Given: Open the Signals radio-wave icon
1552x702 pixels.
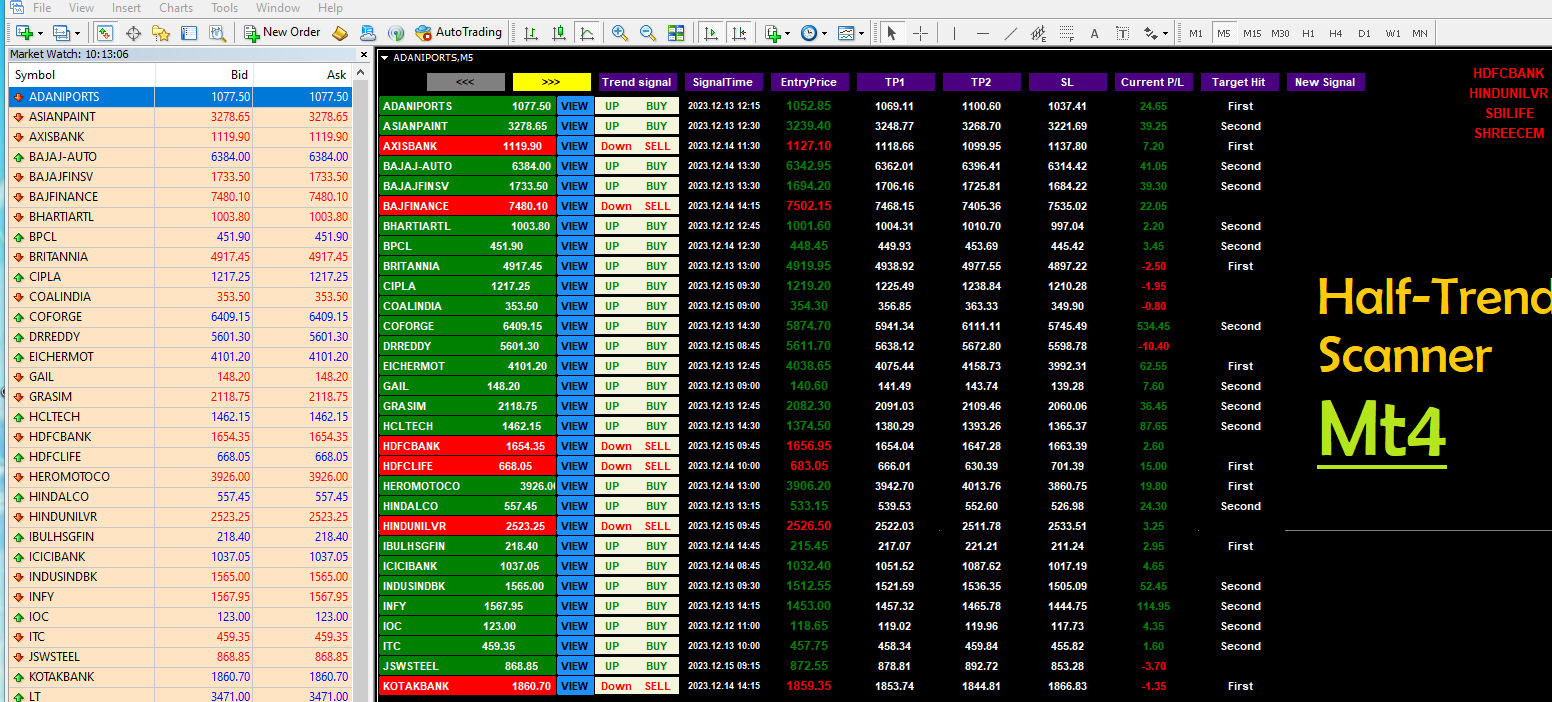Looking at the screenshot, I should pyautogui.click(x=396, y=33).
